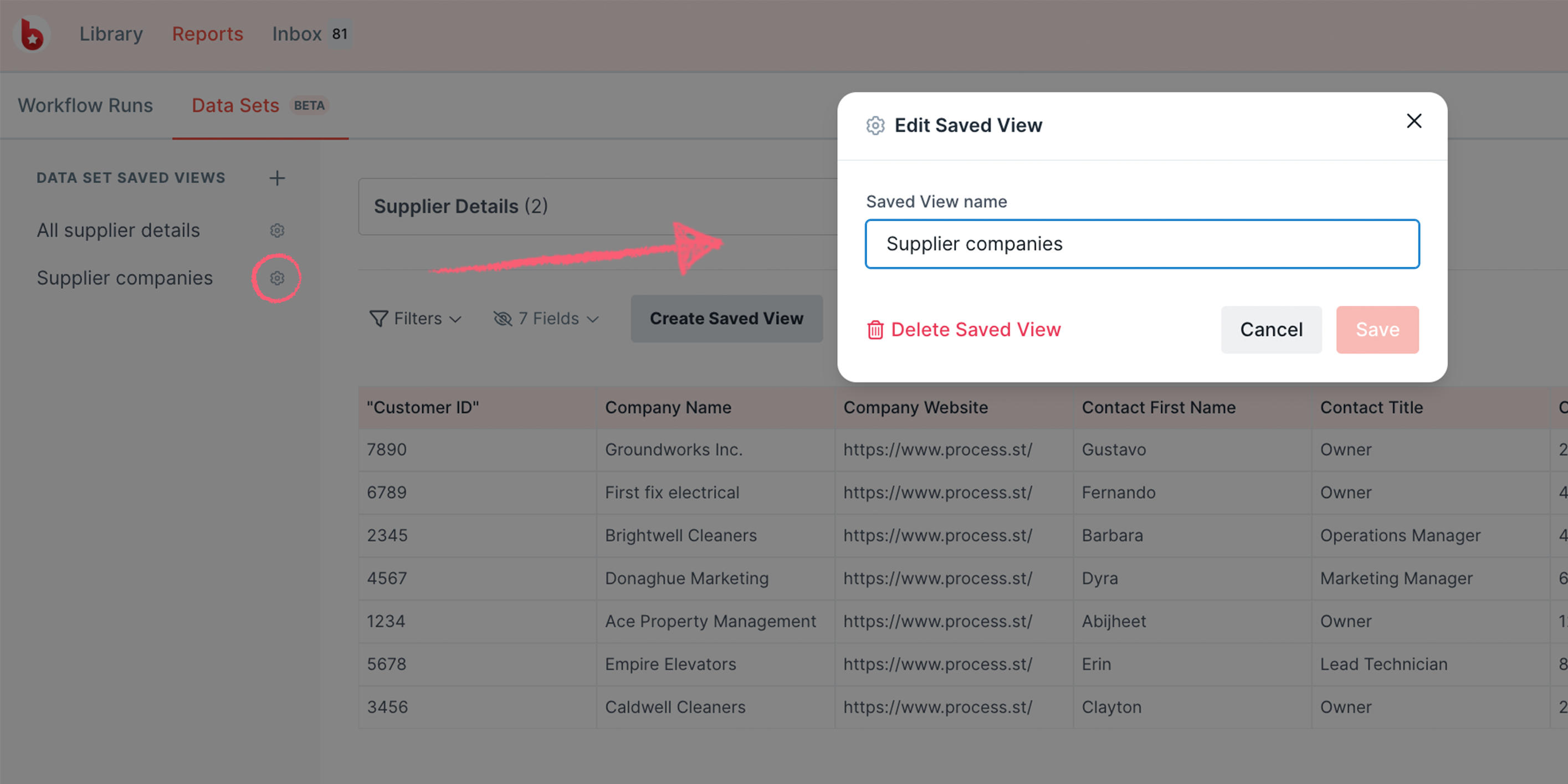Image resolution: width=1568 pixels, height=784 pixels.
Task: Click the Cancel button
Action: pos(1272,329)
